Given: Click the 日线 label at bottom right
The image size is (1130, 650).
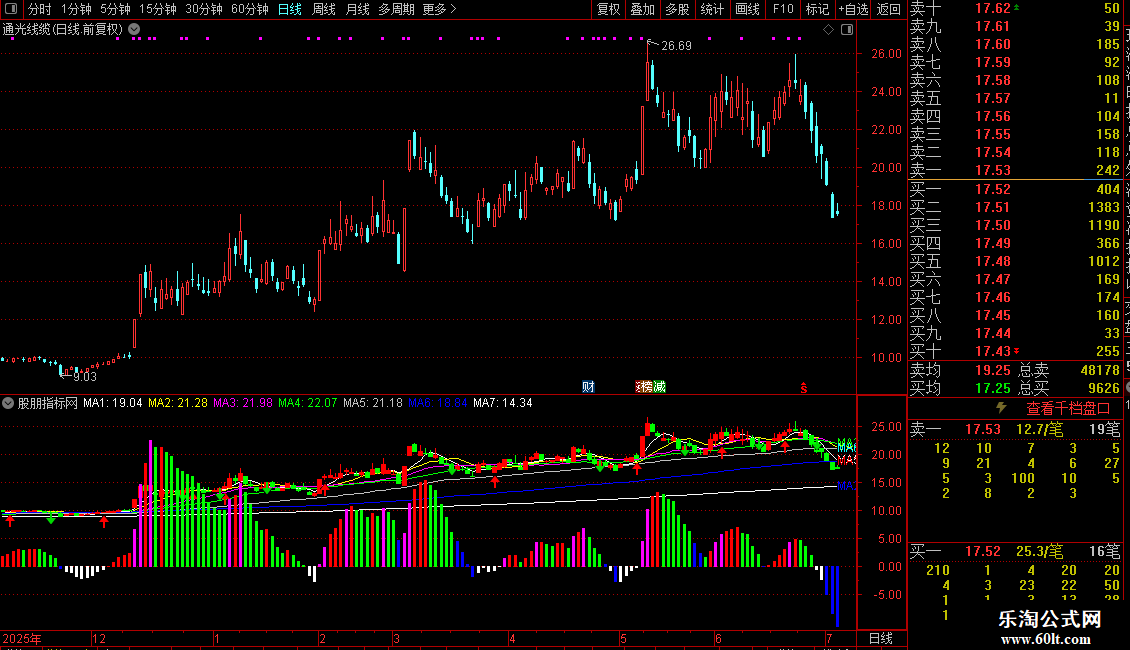Looking at the screenshot, I should pos(881,638).
